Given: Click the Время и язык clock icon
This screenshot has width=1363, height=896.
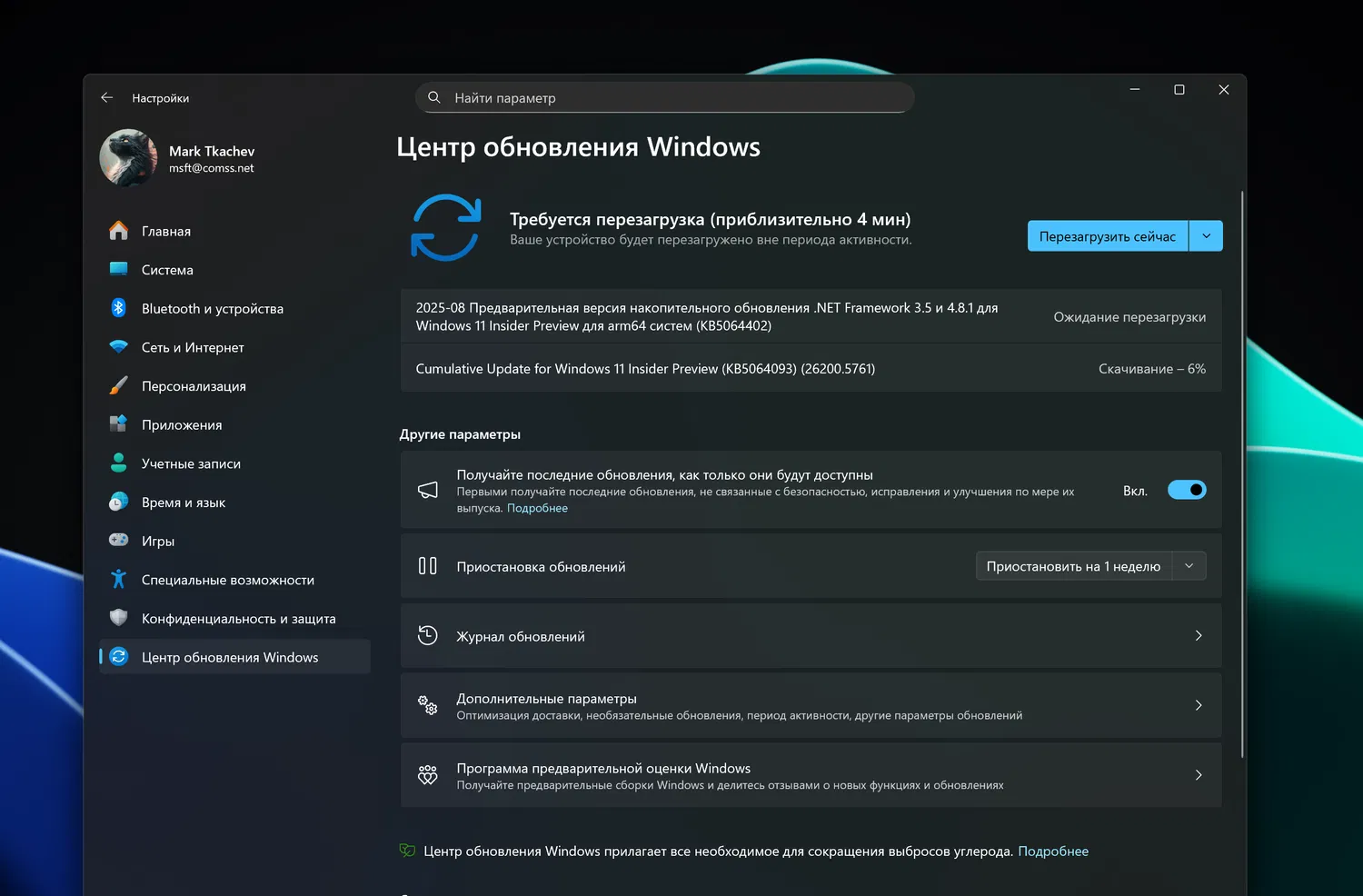Looking at the screenshot, I should (x=118, y=502).
